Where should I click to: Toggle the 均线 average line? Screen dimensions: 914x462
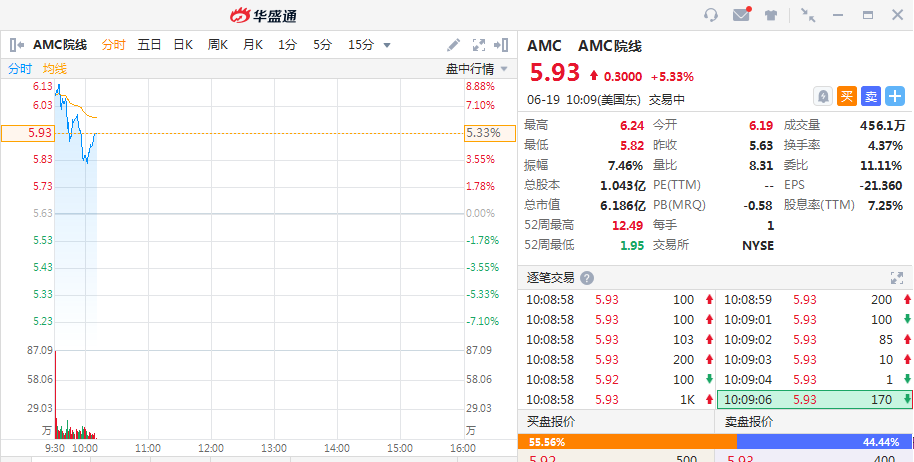coord(54,69)
